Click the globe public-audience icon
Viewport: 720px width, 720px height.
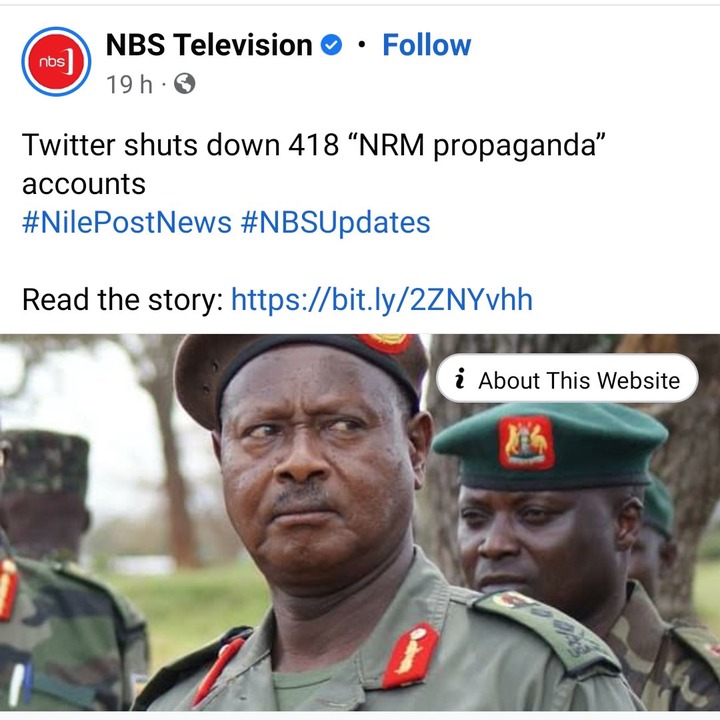(185, 84)
